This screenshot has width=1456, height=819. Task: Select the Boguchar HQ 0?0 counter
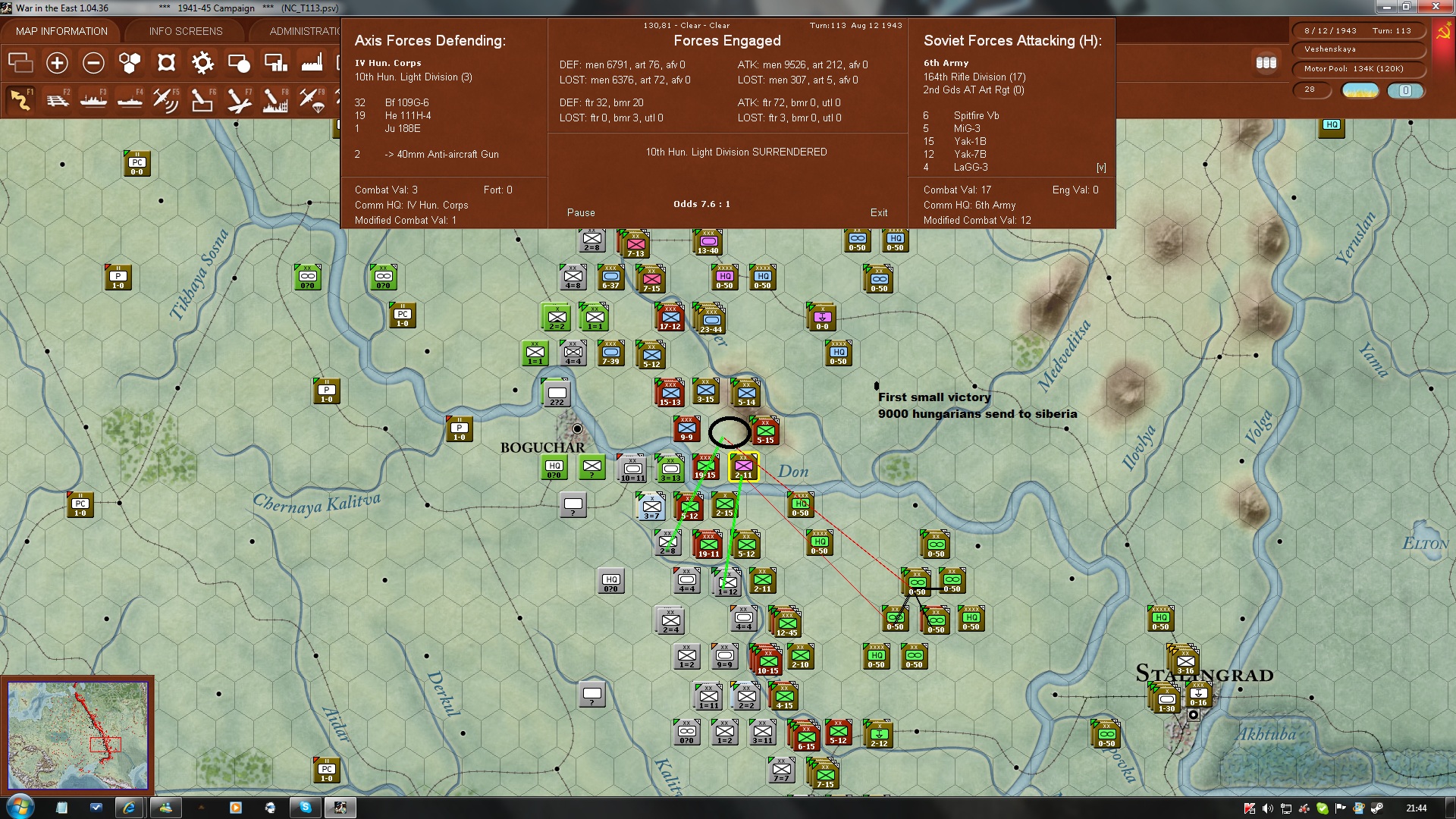(554, 467)
